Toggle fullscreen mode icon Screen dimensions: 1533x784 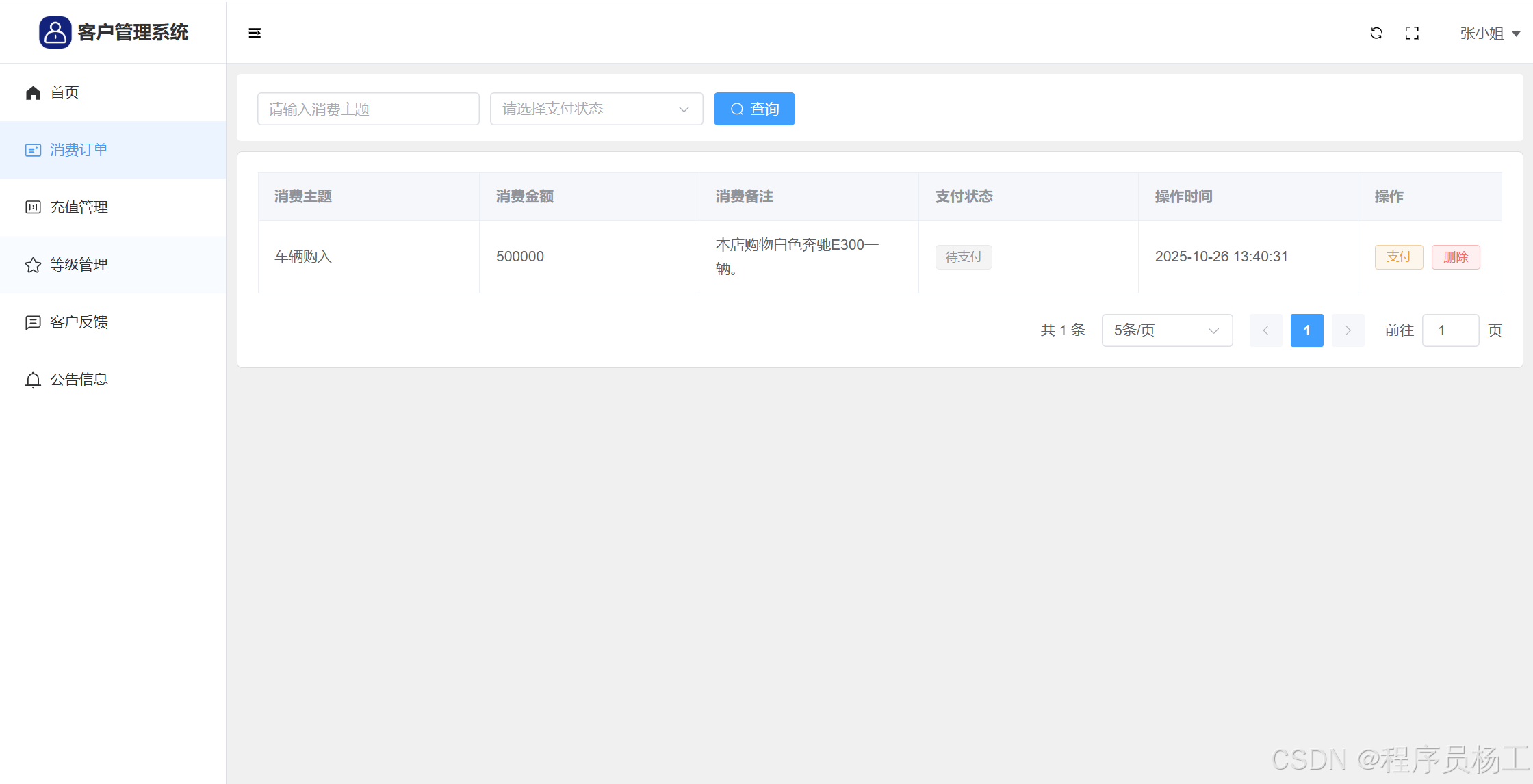[x=1412, y=33]
